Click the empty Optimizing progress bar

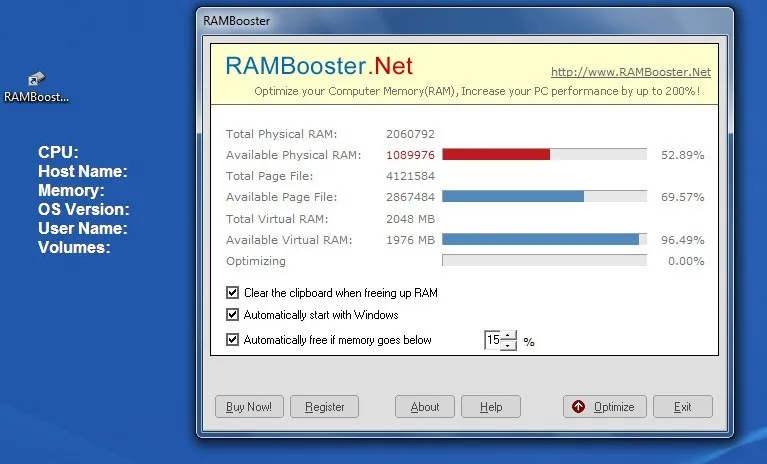click(x=544, y=260)
